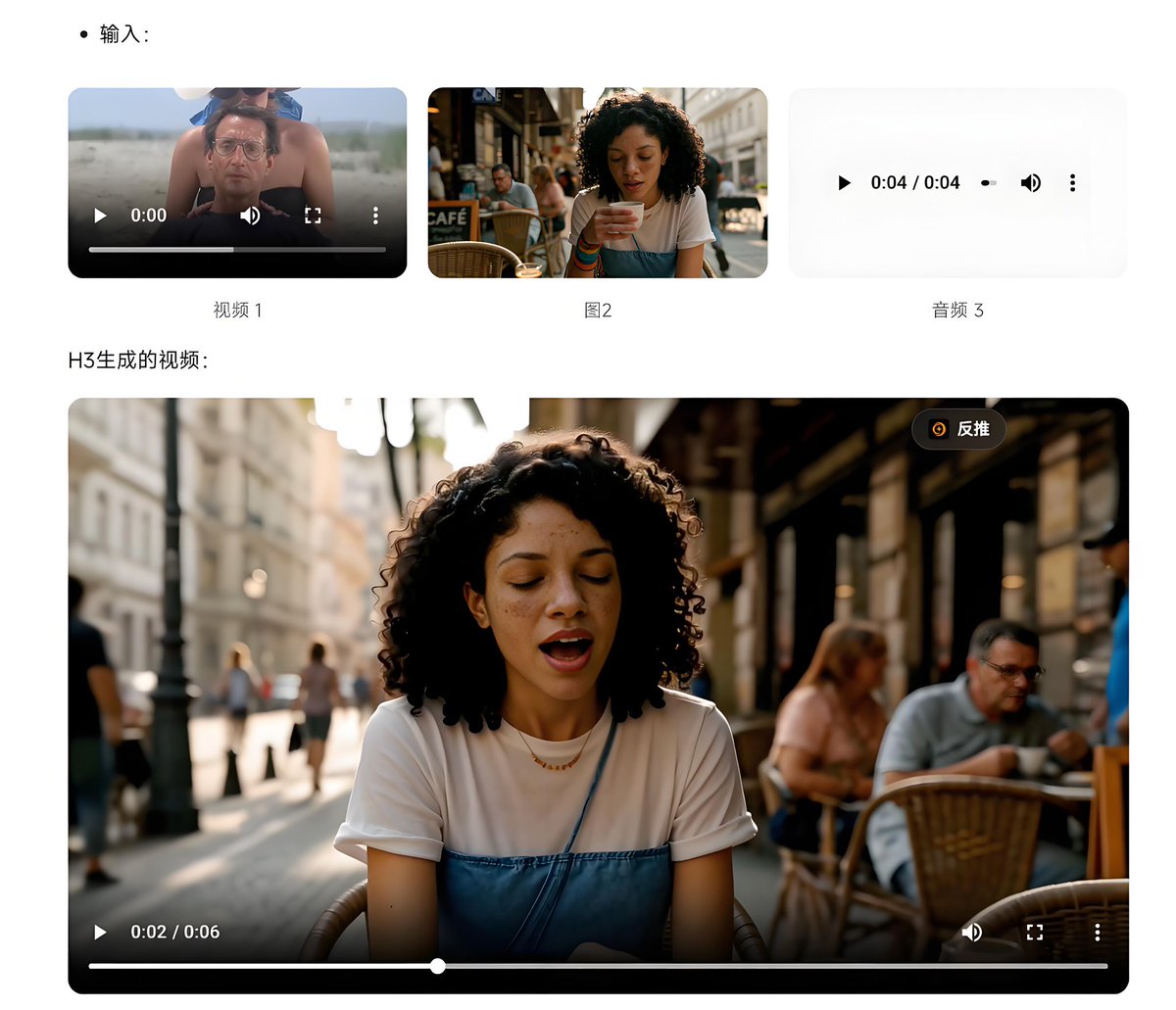
Task: Click the 音频 3 caption text
Action: click(x=957, y=311)
